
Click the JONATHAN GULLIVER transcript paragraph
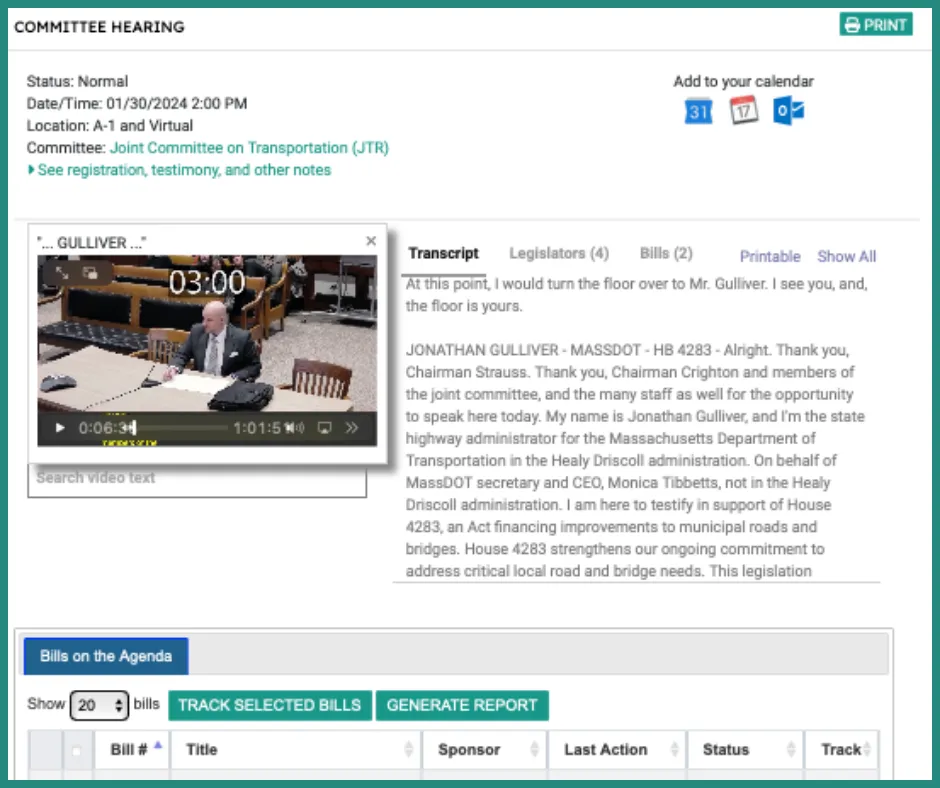coord(635,460)
